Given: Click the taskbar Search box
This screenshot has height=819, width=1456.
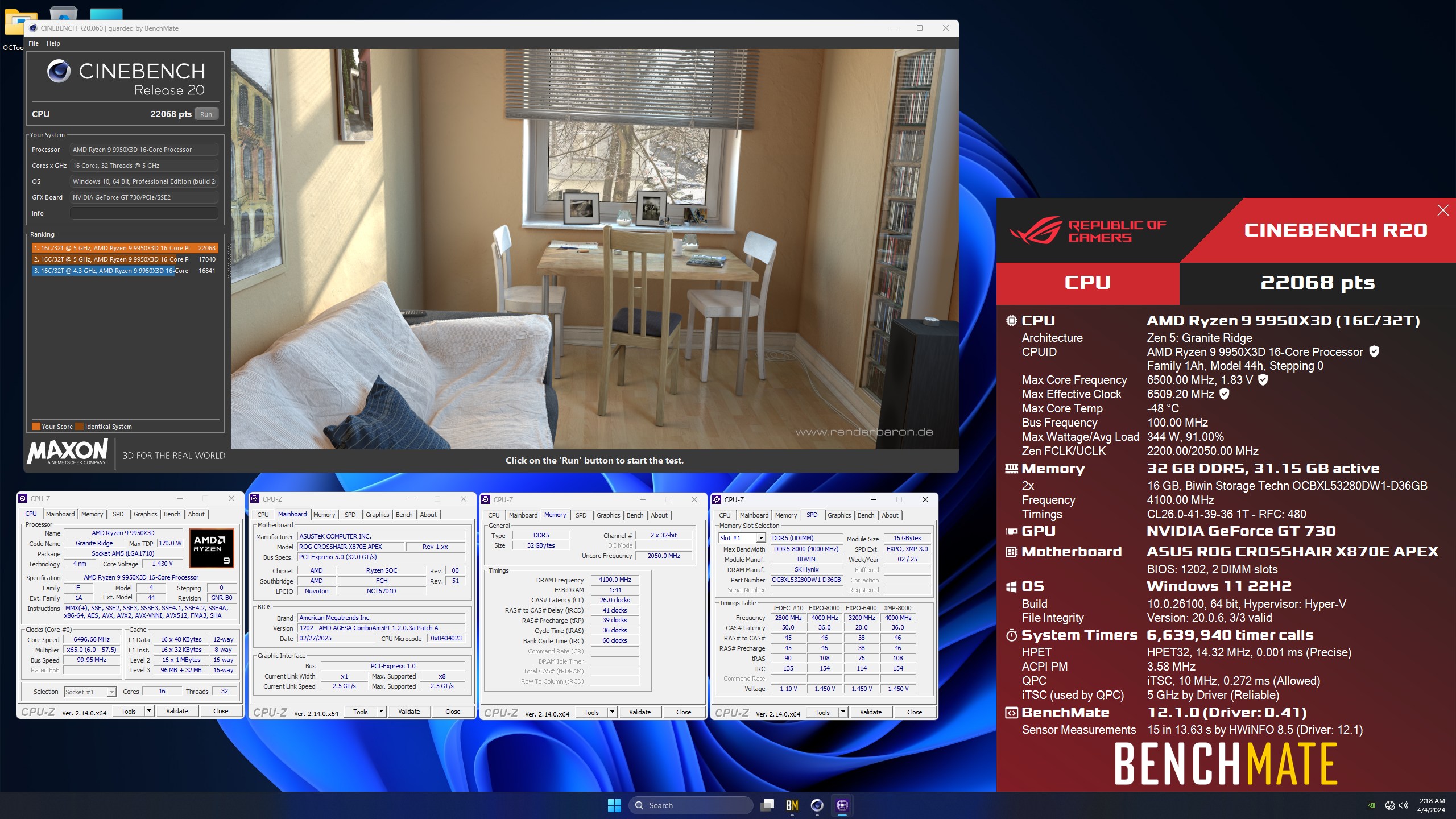Looking at the screenshot, I should click(x=691, y=805).
